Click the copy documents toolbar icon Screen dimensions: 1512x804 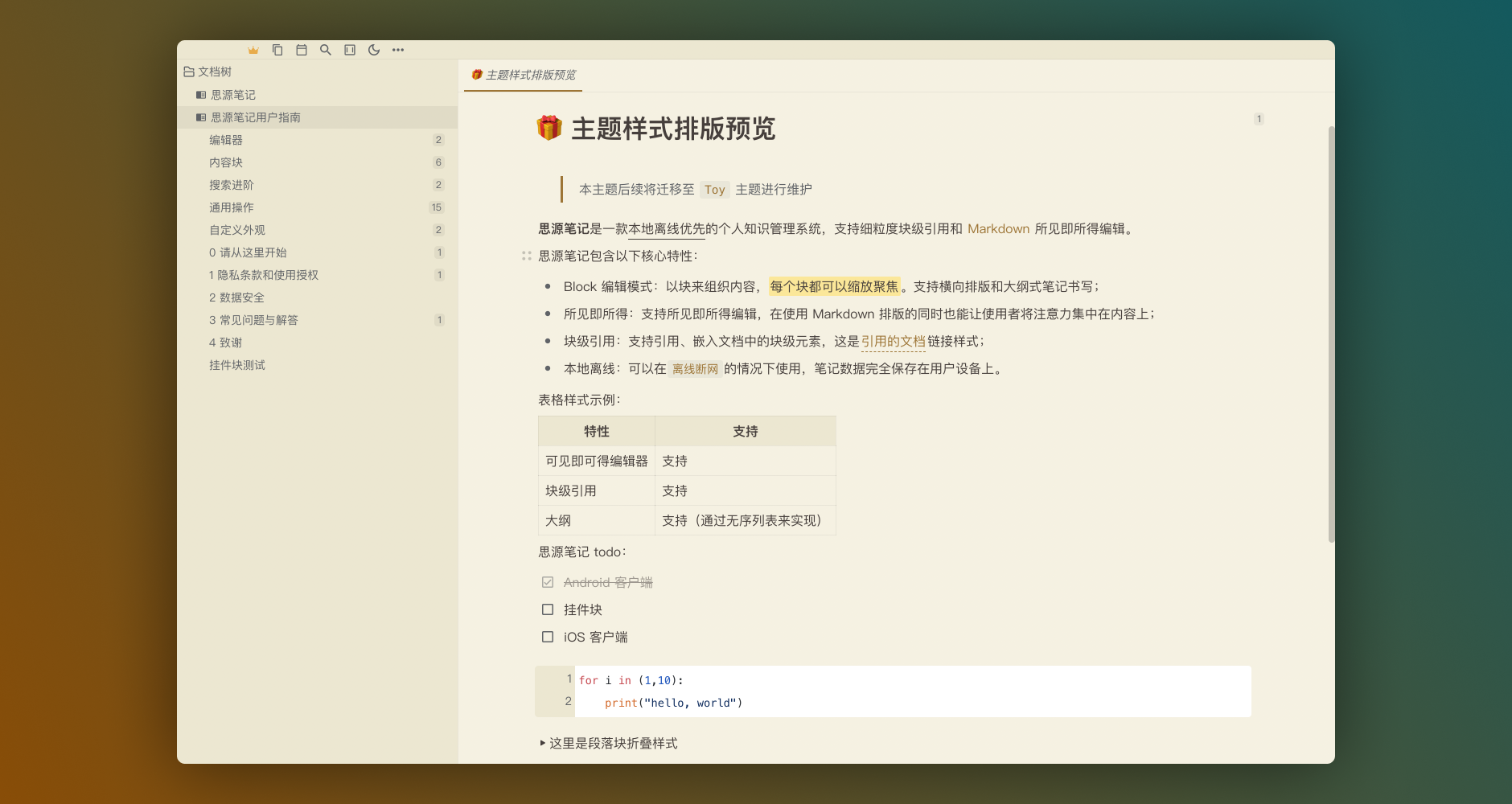(x=277, y=50)
